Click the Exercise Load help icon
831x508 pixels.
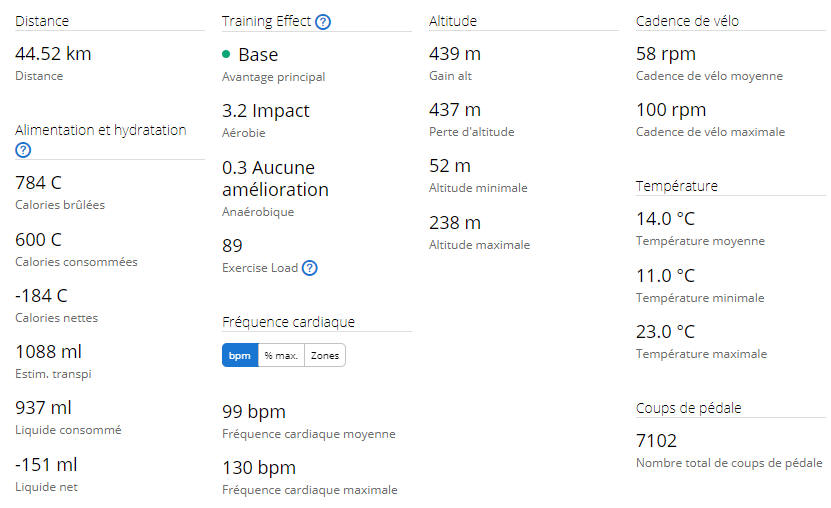point(310,268)
